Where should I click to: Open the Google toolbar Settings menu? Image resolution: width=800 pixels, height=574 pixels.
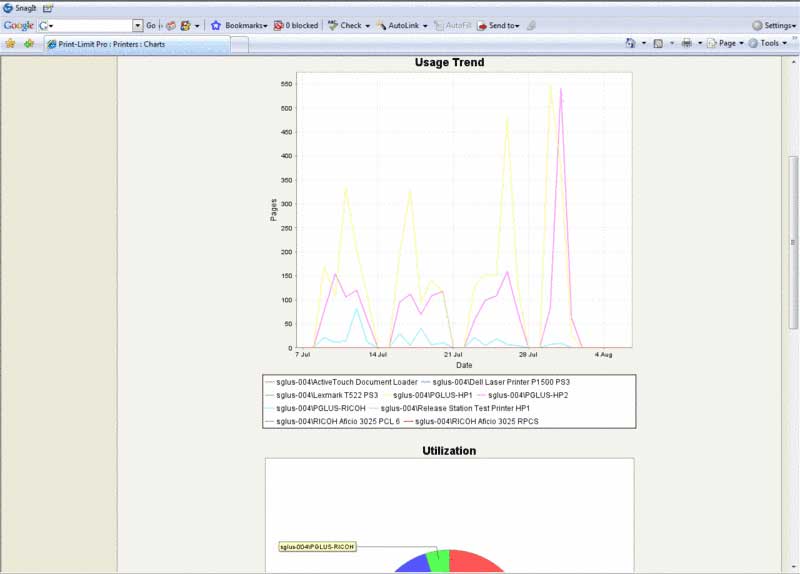(x=774, y=25)
